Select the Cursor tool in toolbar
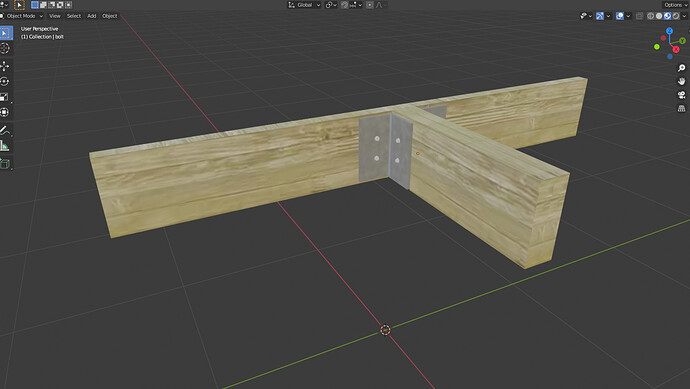The image size is (690, 389). [5, 48]
